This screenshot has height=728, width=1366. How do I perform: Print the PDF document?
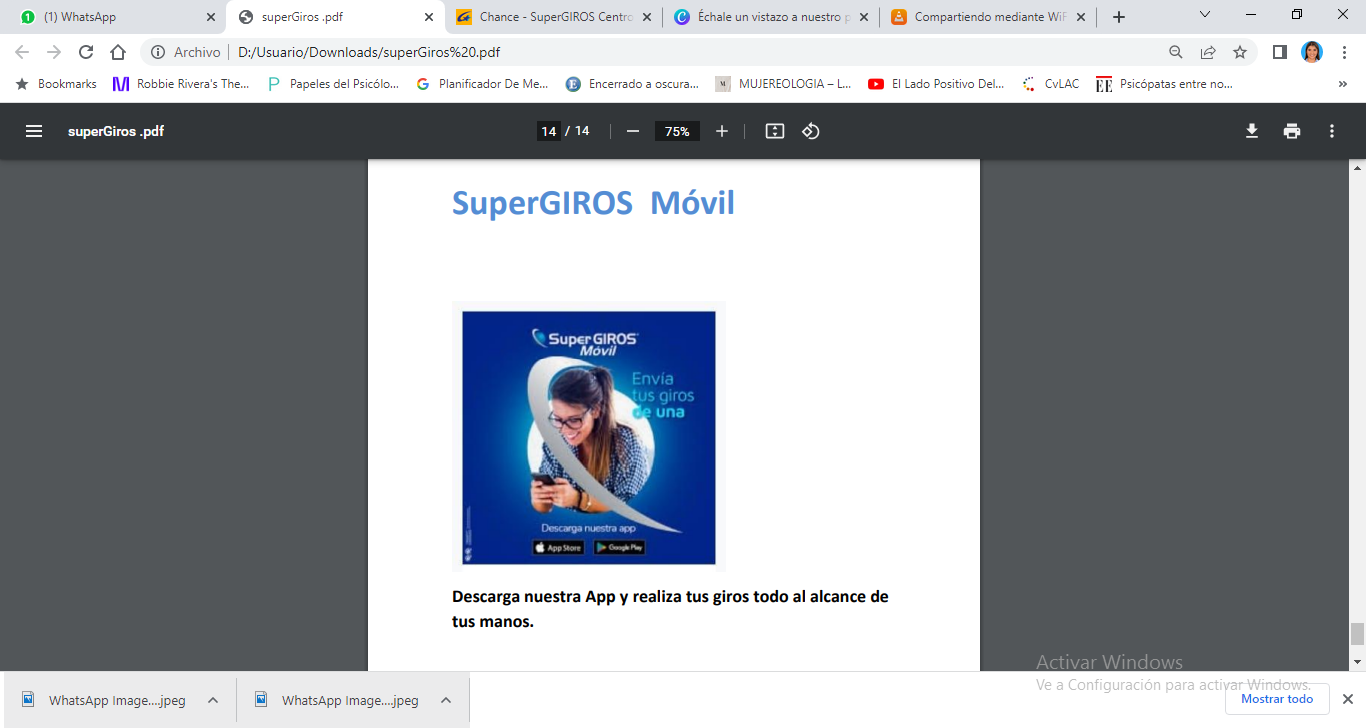click(1292, 131)
